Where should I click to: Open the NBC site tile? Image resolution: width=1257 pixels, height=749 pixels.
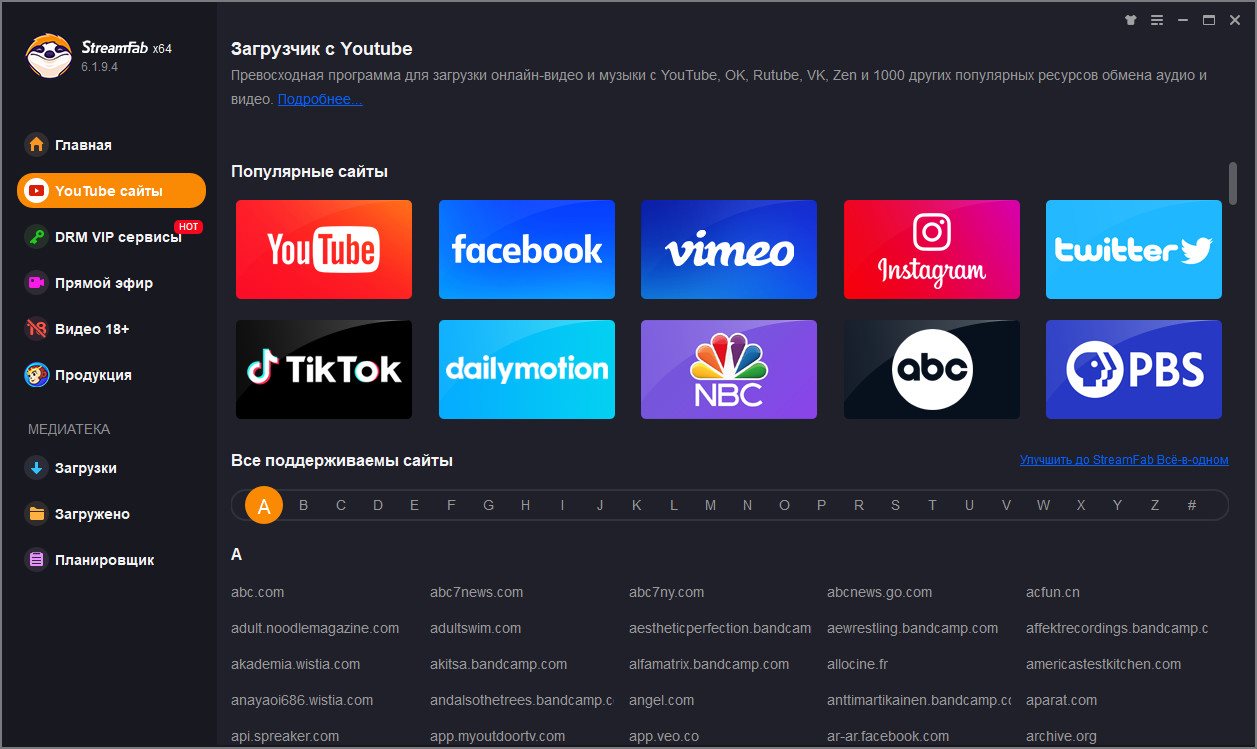[x=729, y=369]
